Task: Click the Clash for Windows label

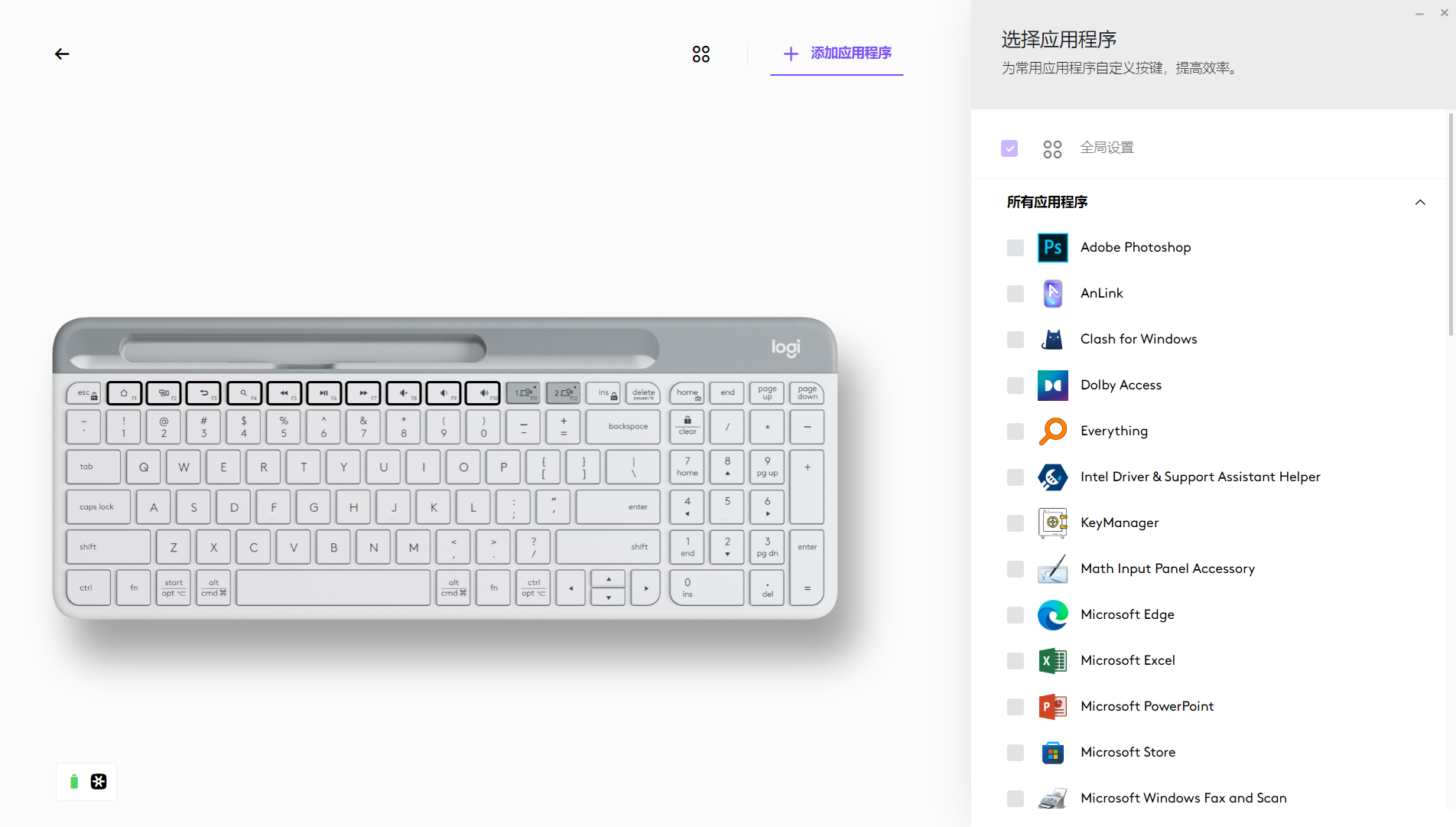Action: click(1139, 339)
